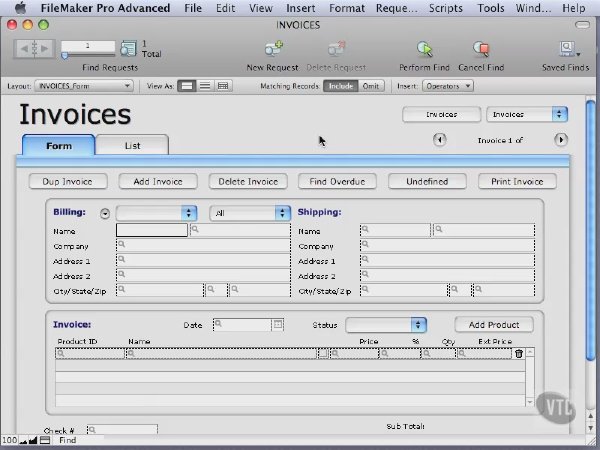Click the Cancel Find icon
Image resolution: width=600 pixels, height=450 pixels.
pyautogui.click(x=481, y=49)
